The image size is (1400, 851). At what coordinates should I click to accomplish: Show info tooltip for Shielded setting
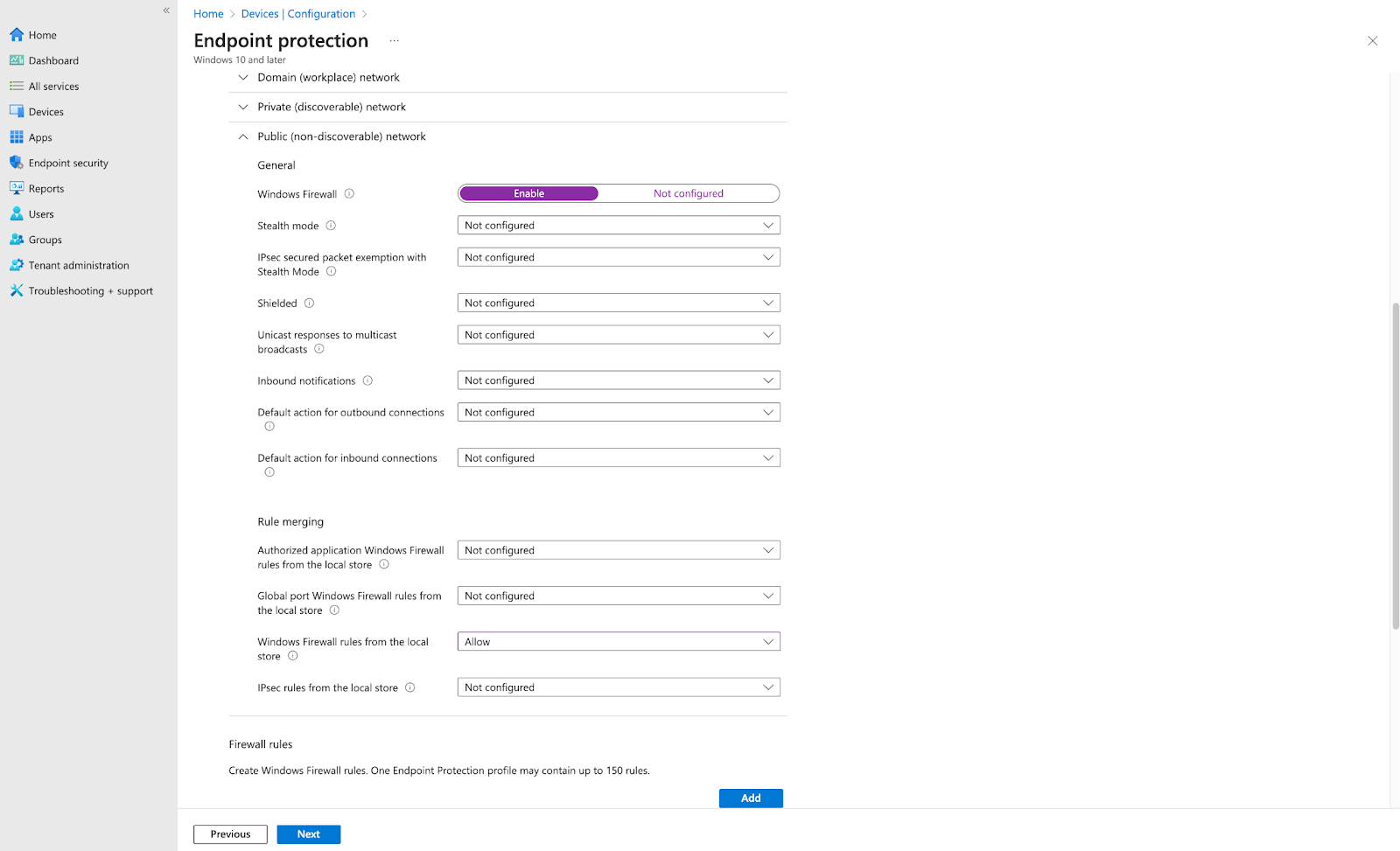(x=309, y=303)
